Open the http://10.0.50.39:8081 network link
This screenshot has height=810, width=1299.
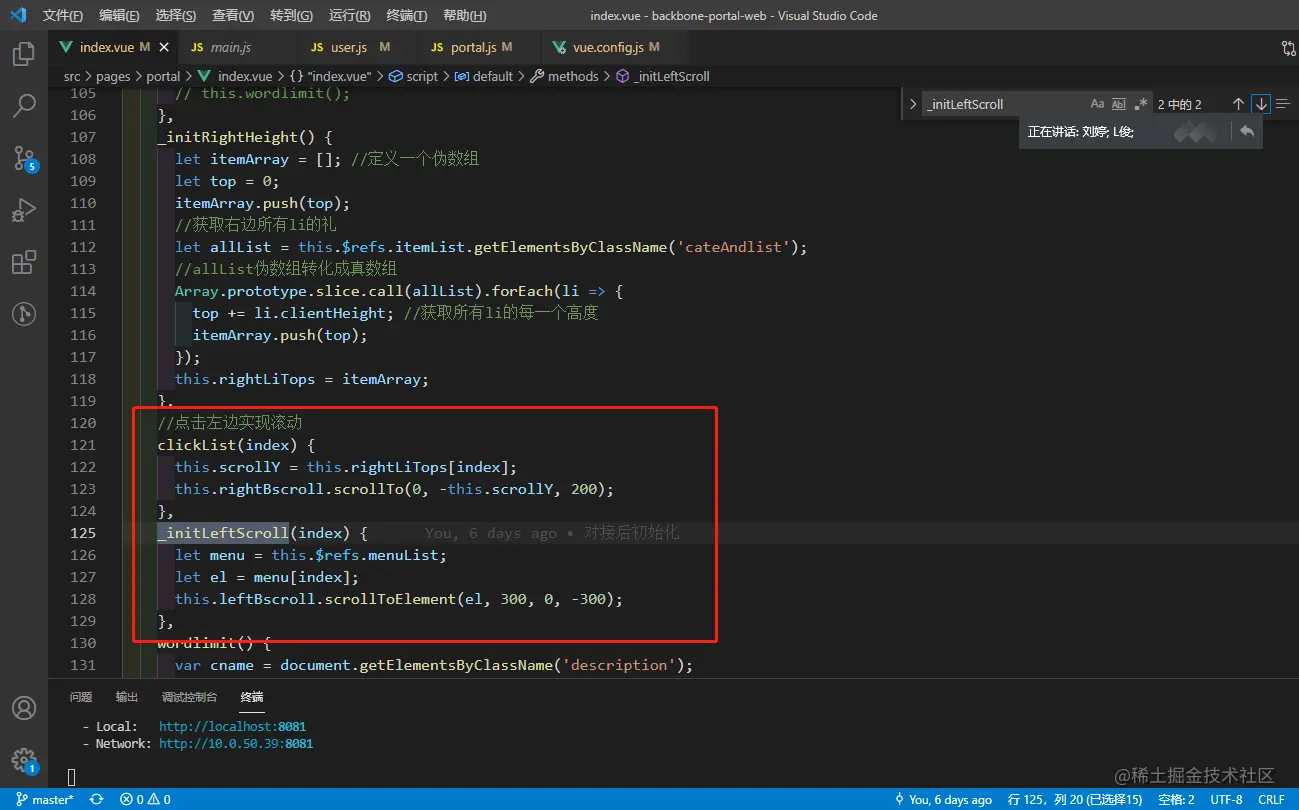pos(236,744)
